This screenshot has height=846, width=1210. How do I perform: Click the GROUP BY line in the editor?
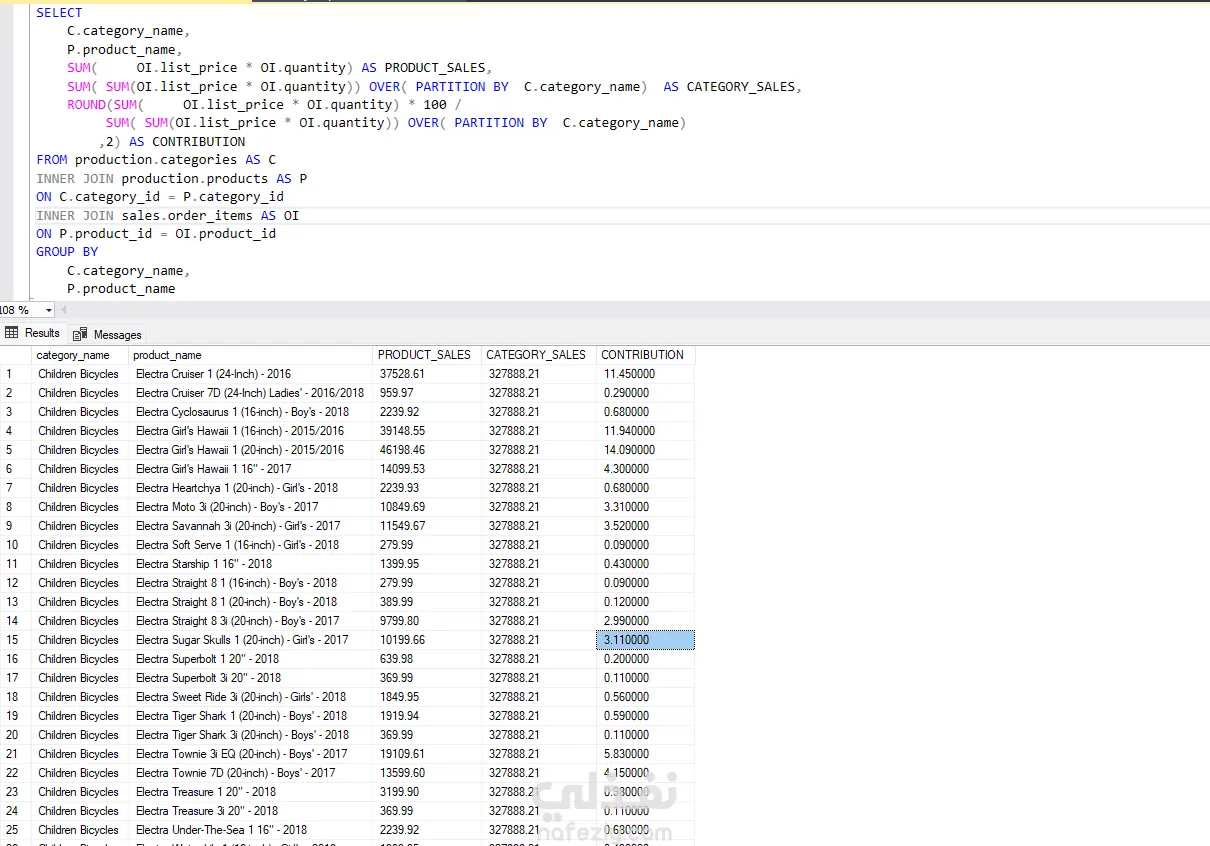coord(67,252)
